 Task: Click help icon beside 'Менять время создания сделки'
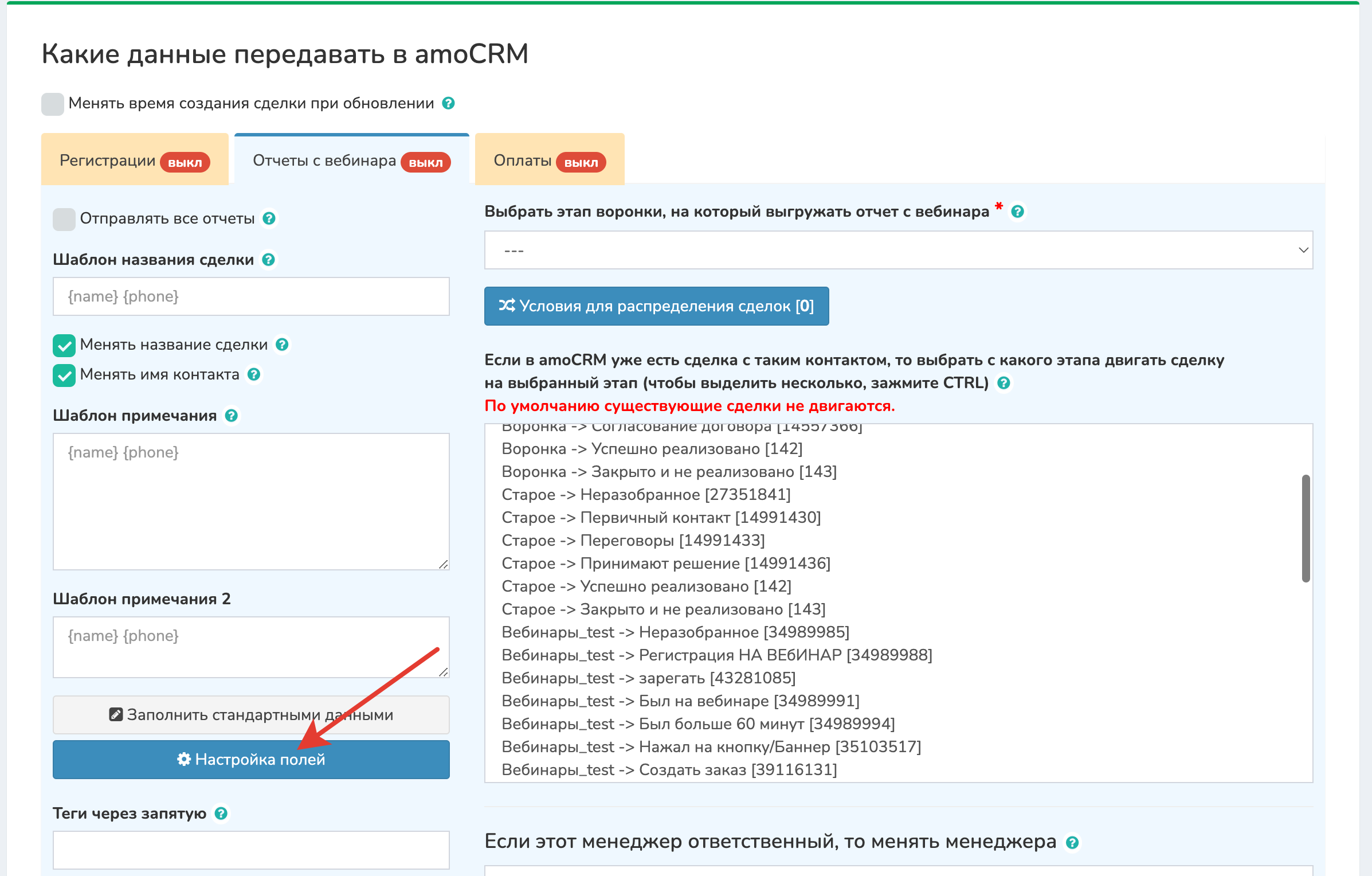pyautogui.click(x=449, y=103)
